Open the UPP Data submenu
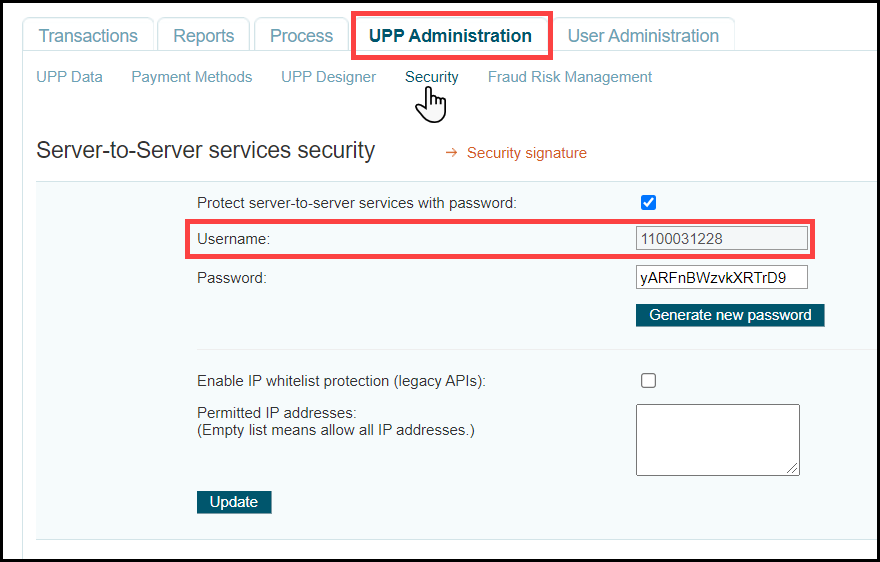 click(69, 77)
